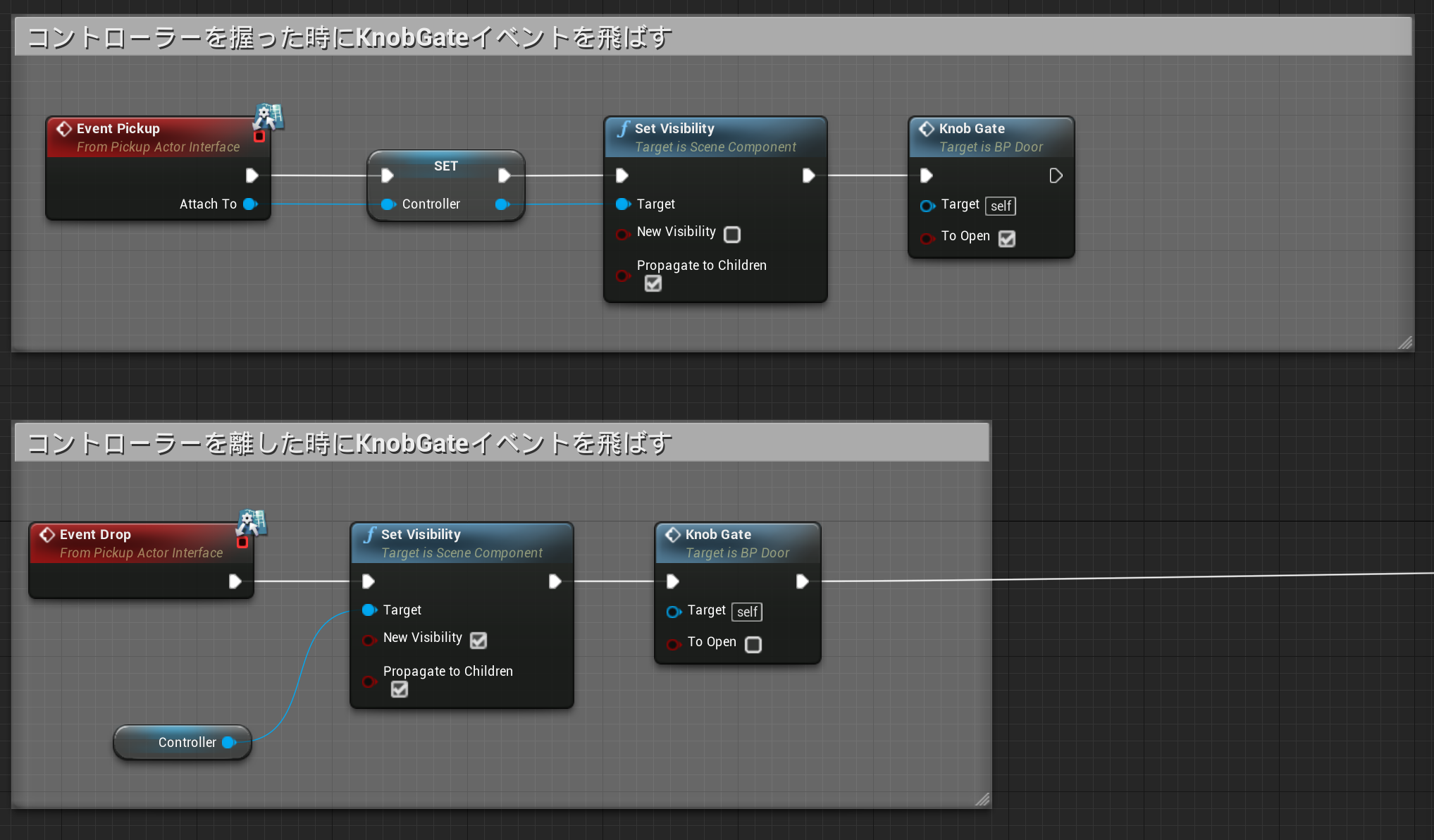Click the f function icon on upper Set Visibility
Image resolution: width=1434 pixels, height=840 pixels.
(x=624, y=128)
